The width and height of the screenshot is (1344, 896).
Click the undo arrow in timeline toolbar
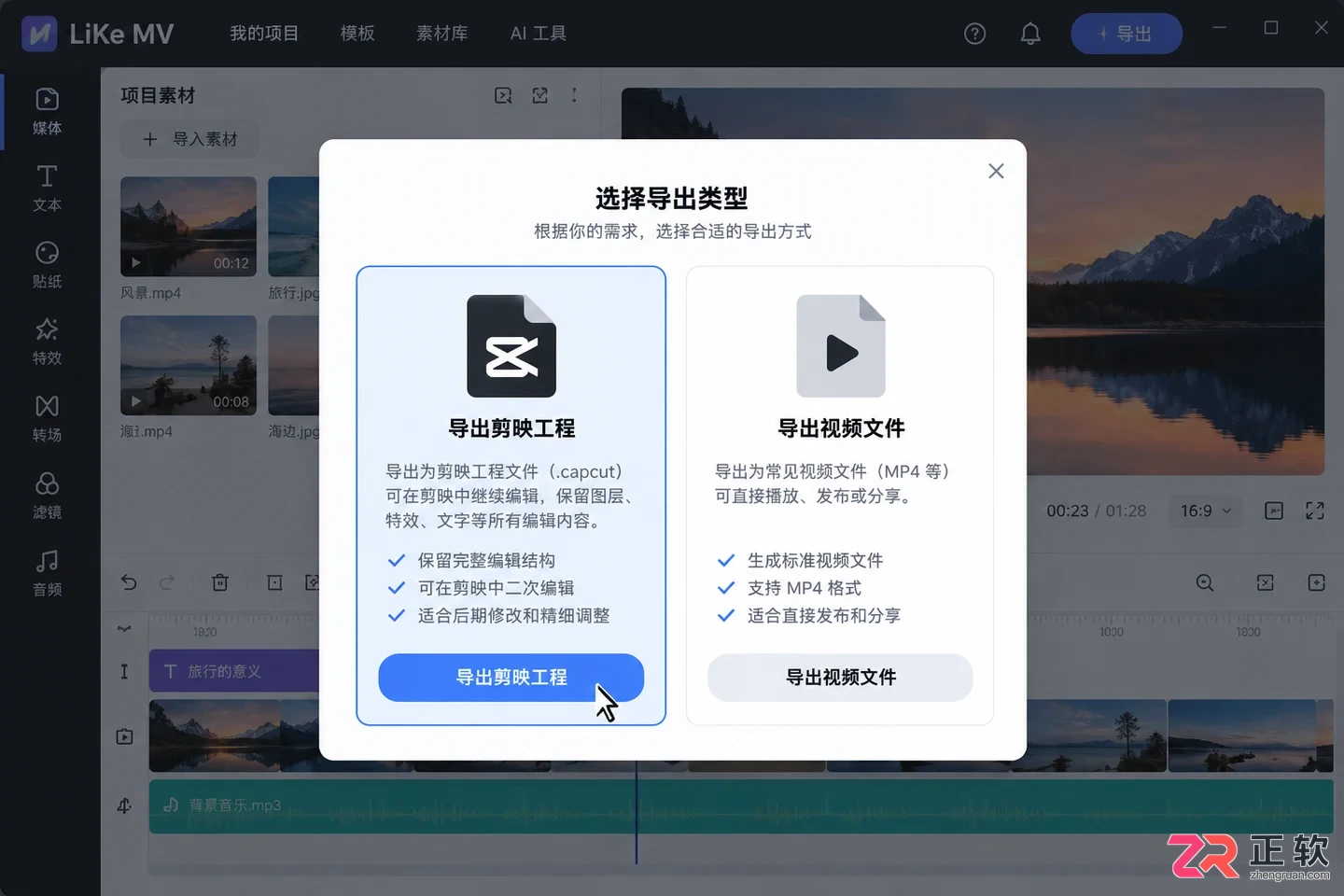click(x=129, y=582)
